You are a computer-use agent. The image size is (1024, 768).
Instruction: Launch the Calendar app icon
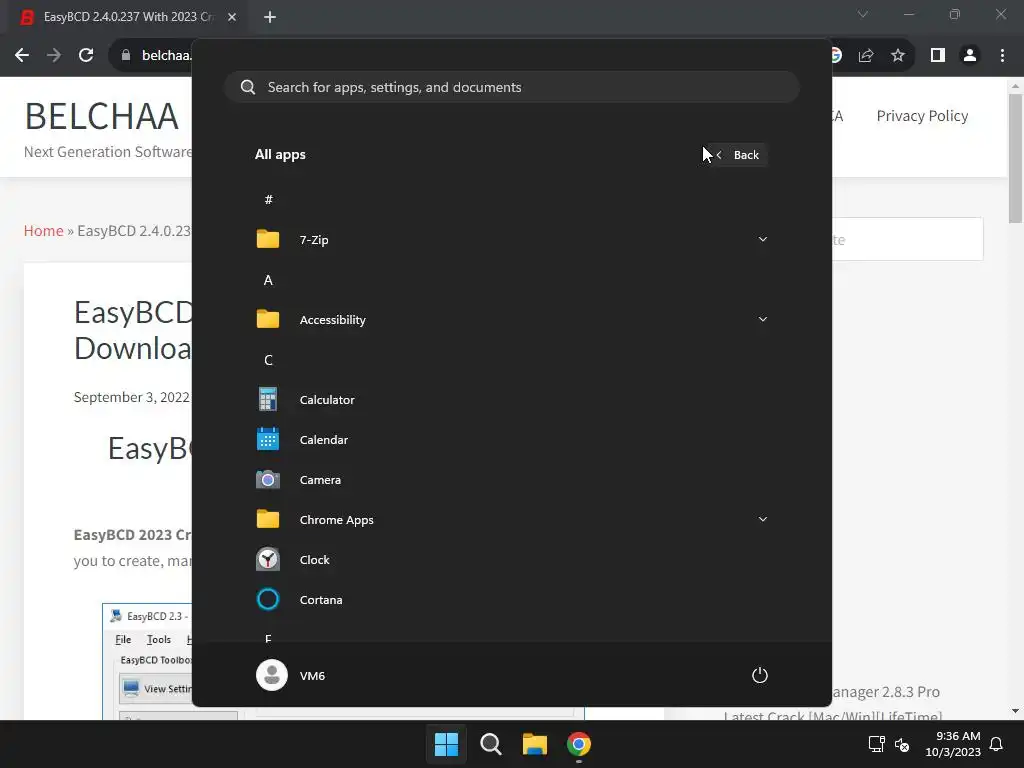[x=268, y=440]
